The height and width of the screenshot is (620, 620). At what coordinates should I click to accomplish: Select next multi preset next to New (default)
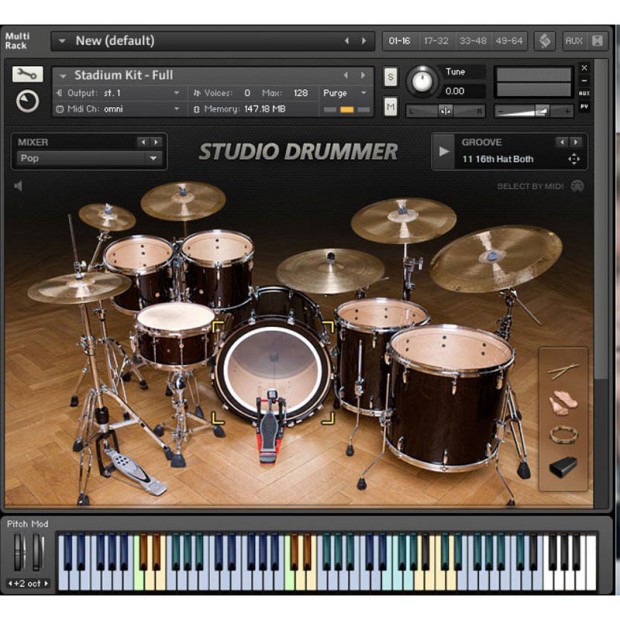tap(363, 41)
